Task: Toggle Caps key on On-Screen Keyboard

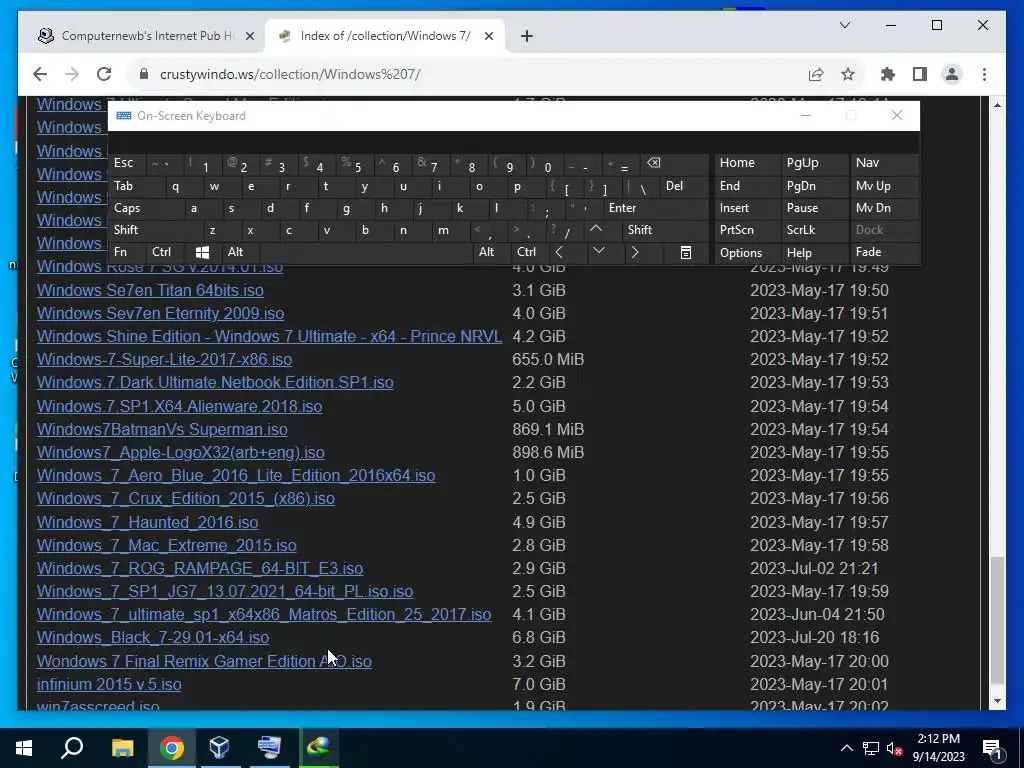Action: pyautogui.click(x=147, y=208)
